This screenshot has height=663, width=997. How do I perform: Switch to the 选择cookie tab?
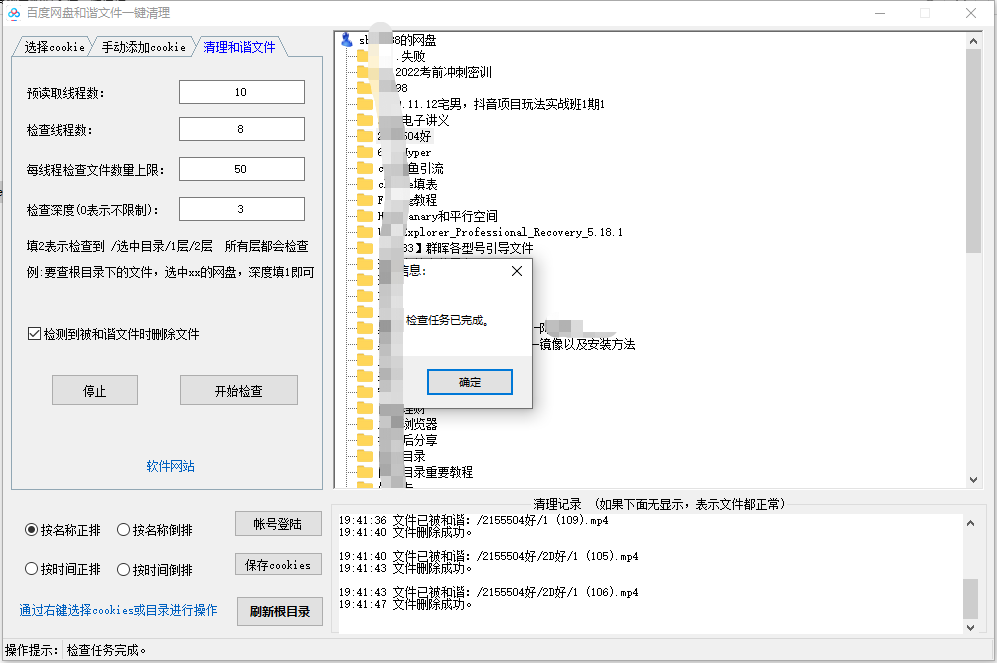click(x=54, y=47)
